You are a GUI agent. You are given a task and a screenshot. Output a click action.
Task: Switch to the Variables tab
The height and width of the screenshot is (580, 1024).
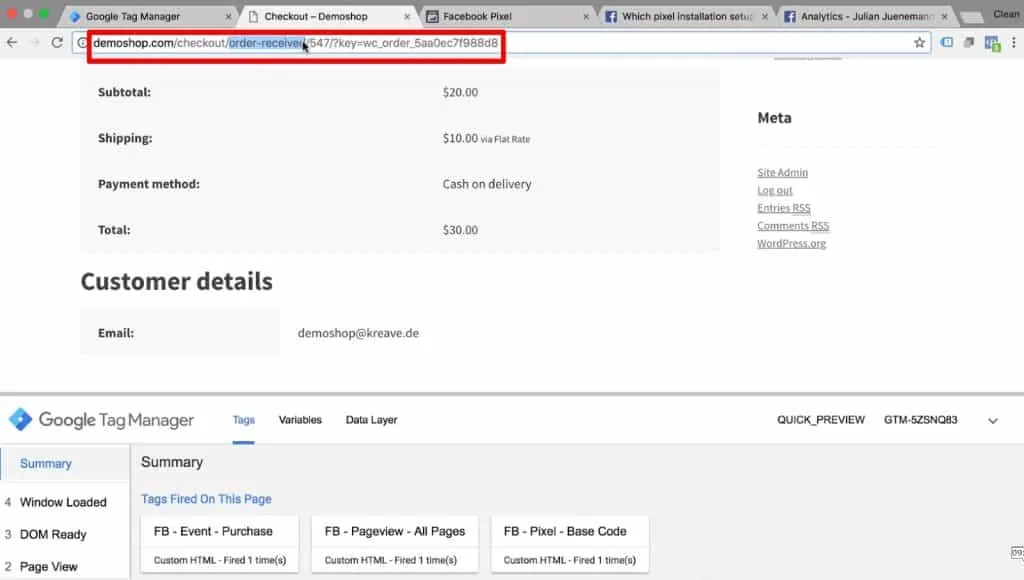(300, 420)
